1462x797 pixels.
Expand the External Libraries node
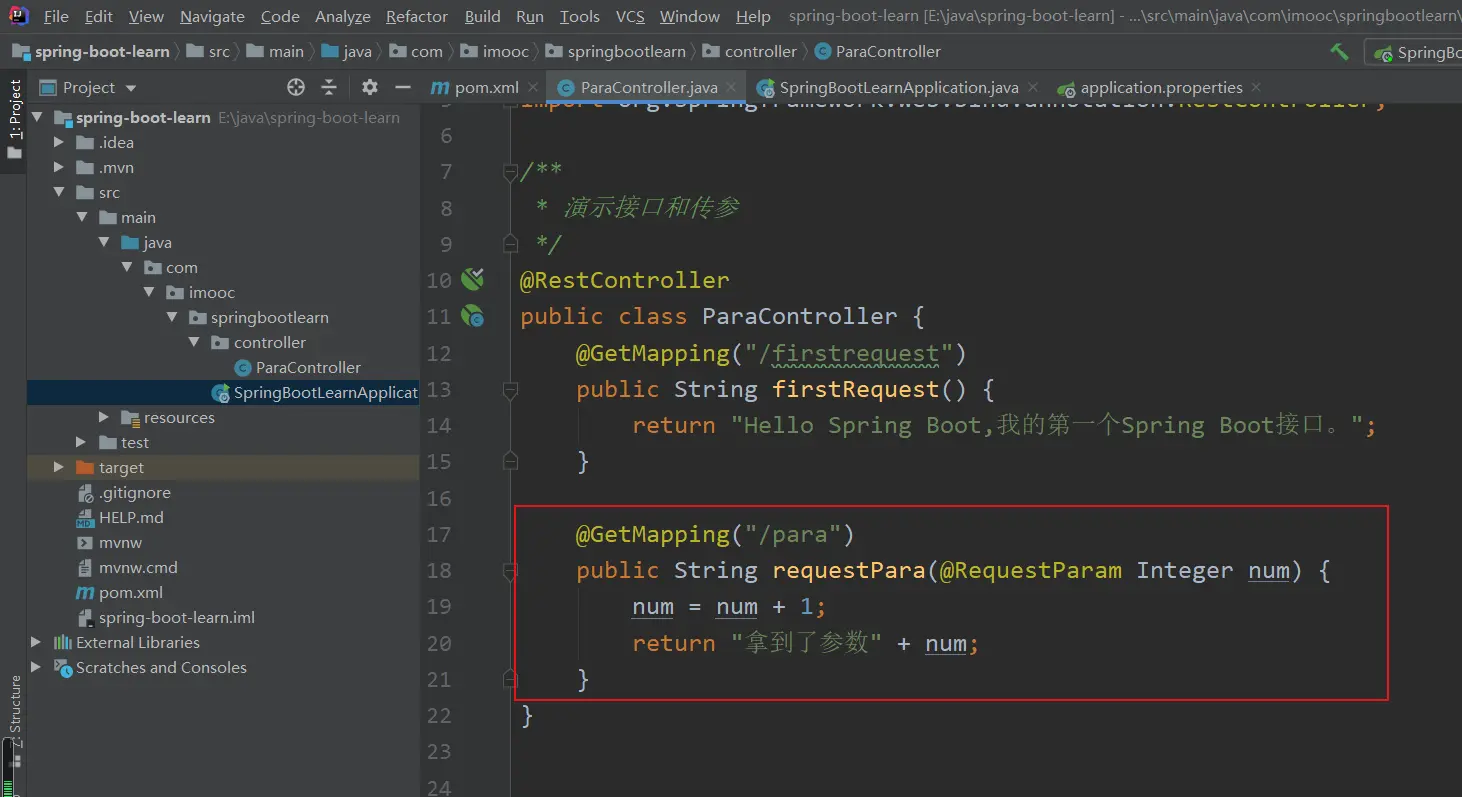pos(36,642)
